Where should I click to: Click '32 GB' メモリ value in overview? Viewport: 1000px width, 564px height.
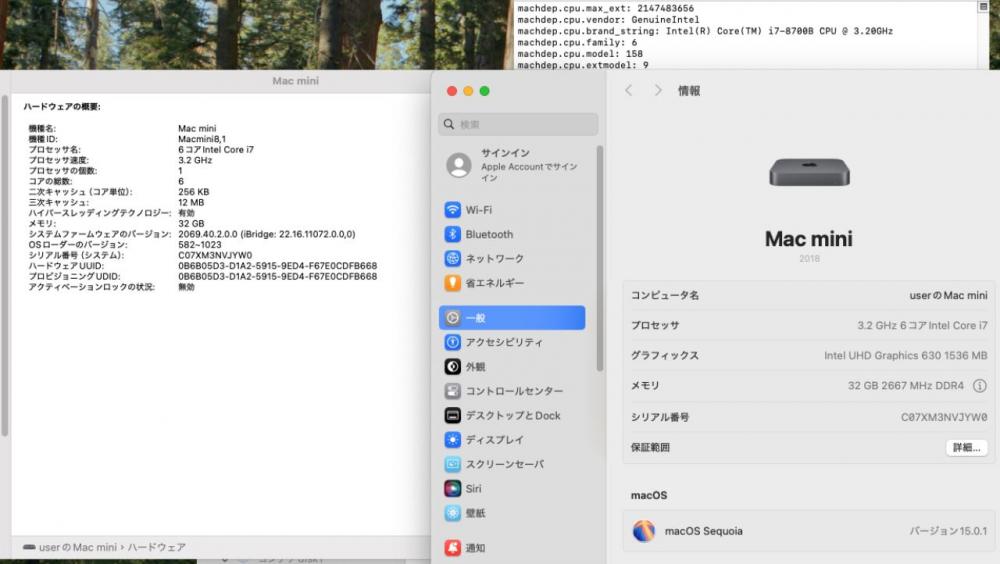click(x=191, y=223)
